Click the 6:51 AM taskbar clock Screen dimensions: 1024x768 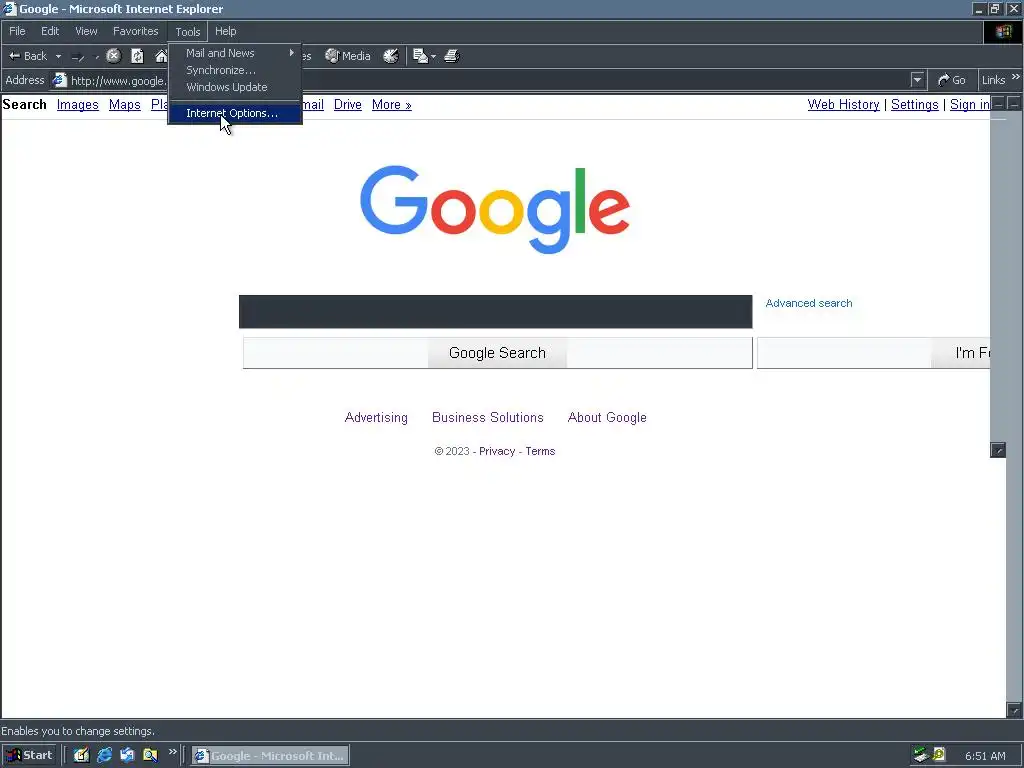pyautogui.click(x=985, y=756)
